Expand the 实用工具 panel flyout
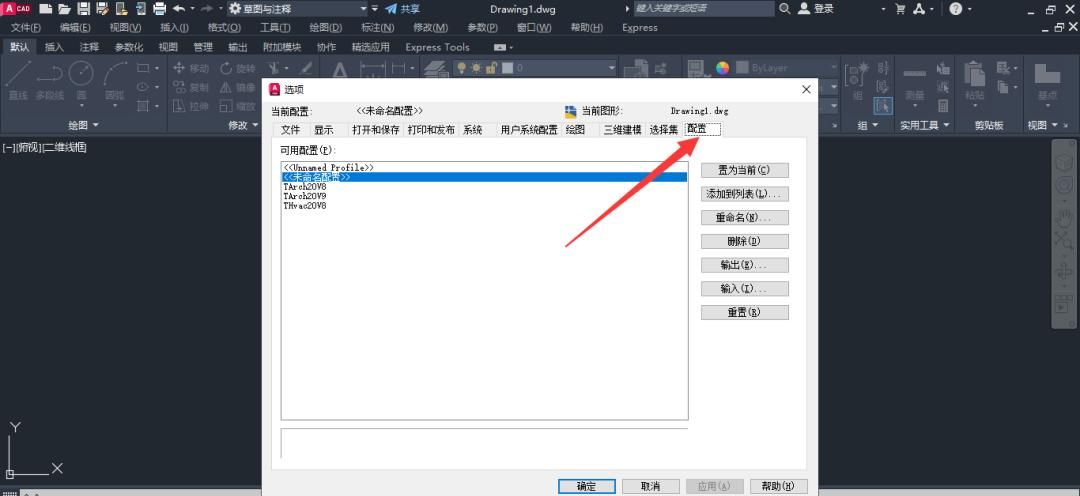Image resolution: width=1080 pixels, height=496 pixels. 925,125
